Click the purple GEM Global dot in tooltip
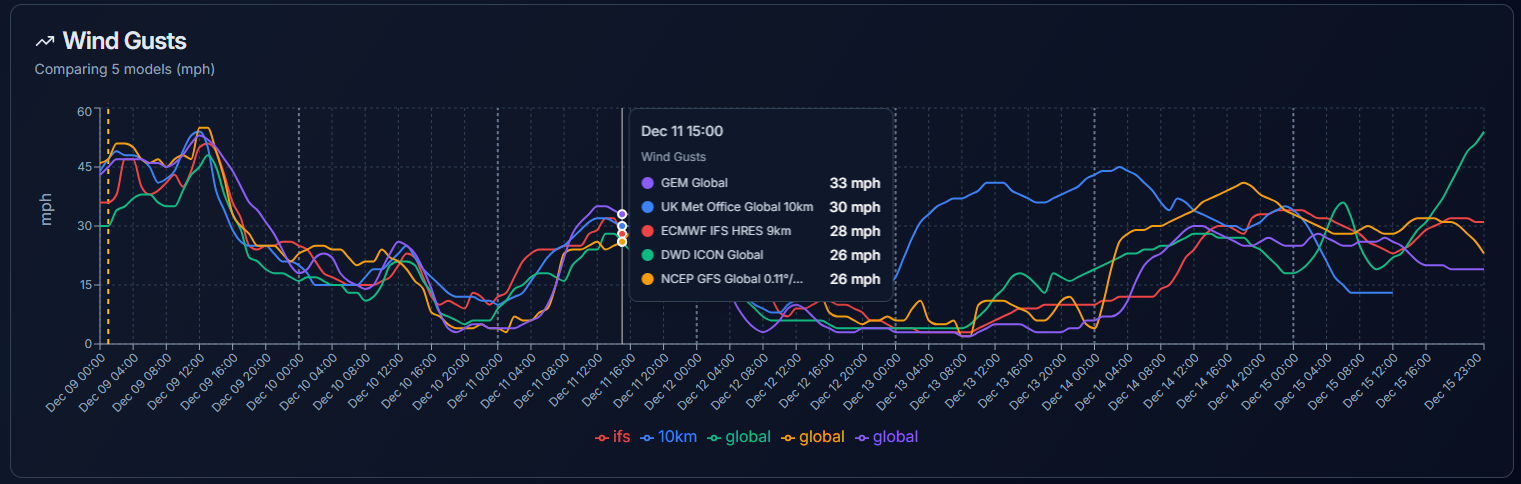 647,183
